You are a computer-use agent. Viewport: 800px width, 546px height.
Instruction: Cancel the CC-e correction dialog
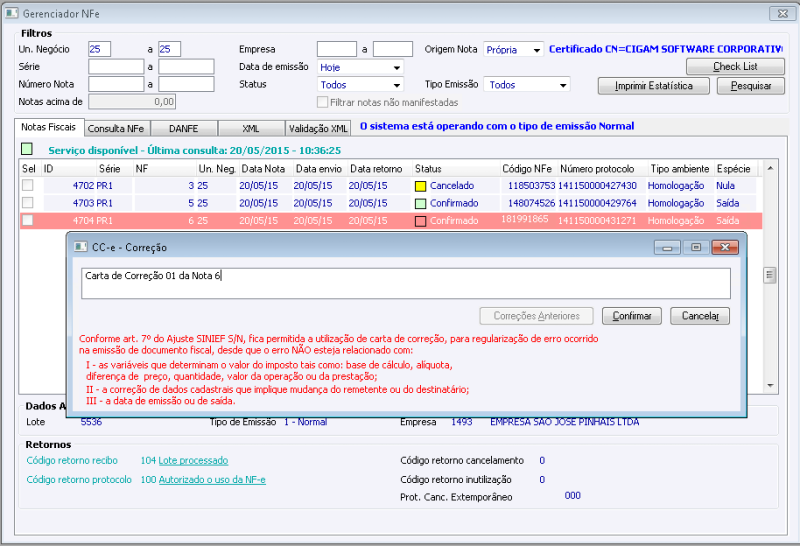(700, 316)
